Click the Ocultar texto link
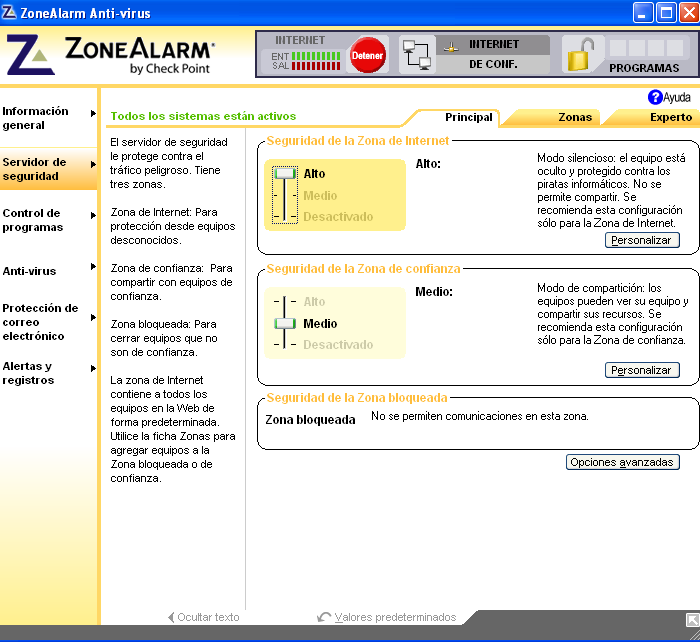Image resolution: width=700 pixels, height=642 pixels. tap(204, 617)
